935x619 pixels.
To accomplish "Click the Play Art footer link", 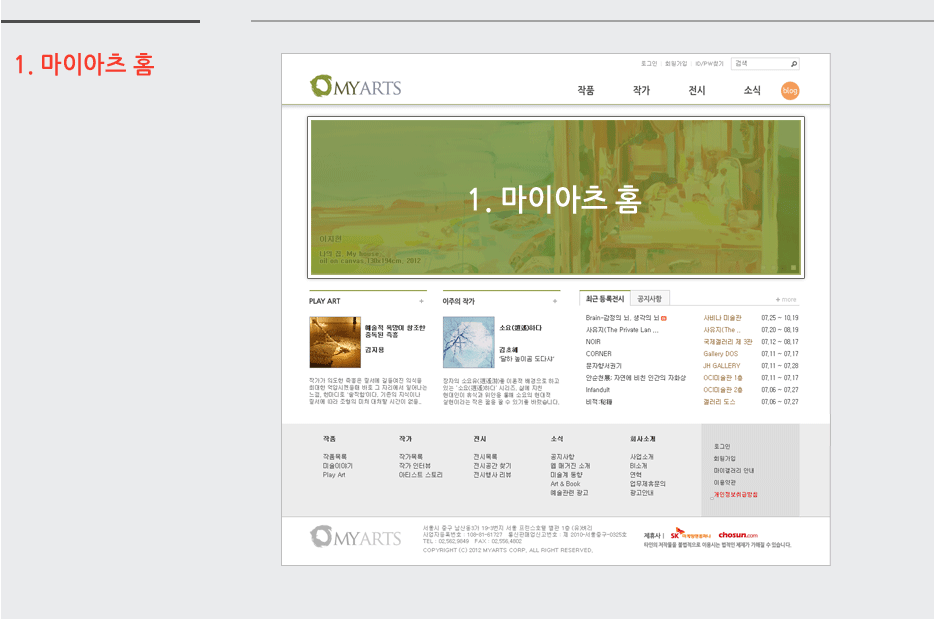I will 334,475.
